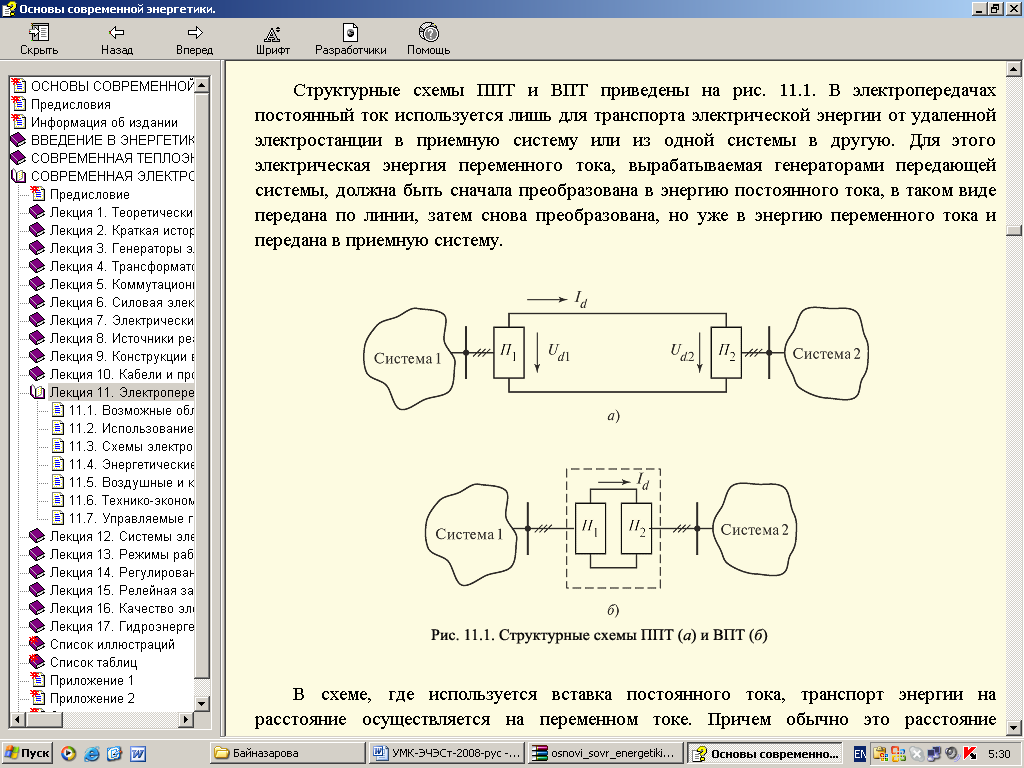Expand ВВЕДЕНИЕ В ЭНЕРГЕТИКУ book icon
1024x768 pixels.
coord(18,140)
